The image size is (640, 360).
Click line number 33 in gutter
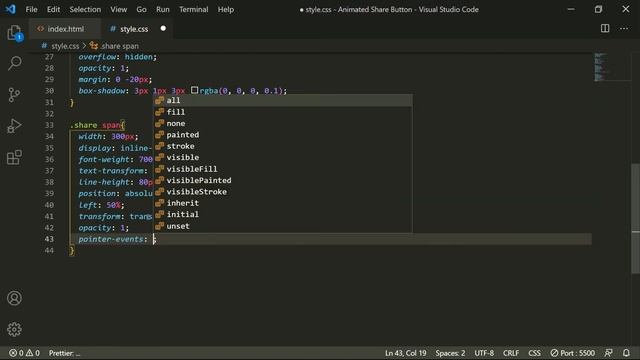[49, 125]
